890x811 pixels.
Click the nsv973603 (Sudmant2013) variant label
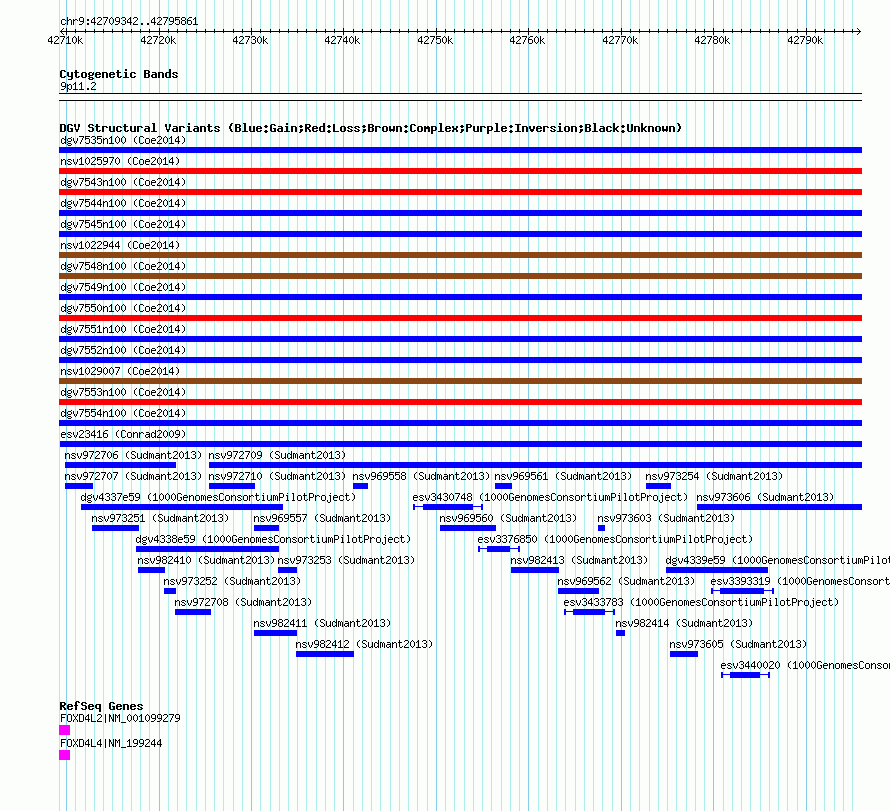(x=666, y=518)
